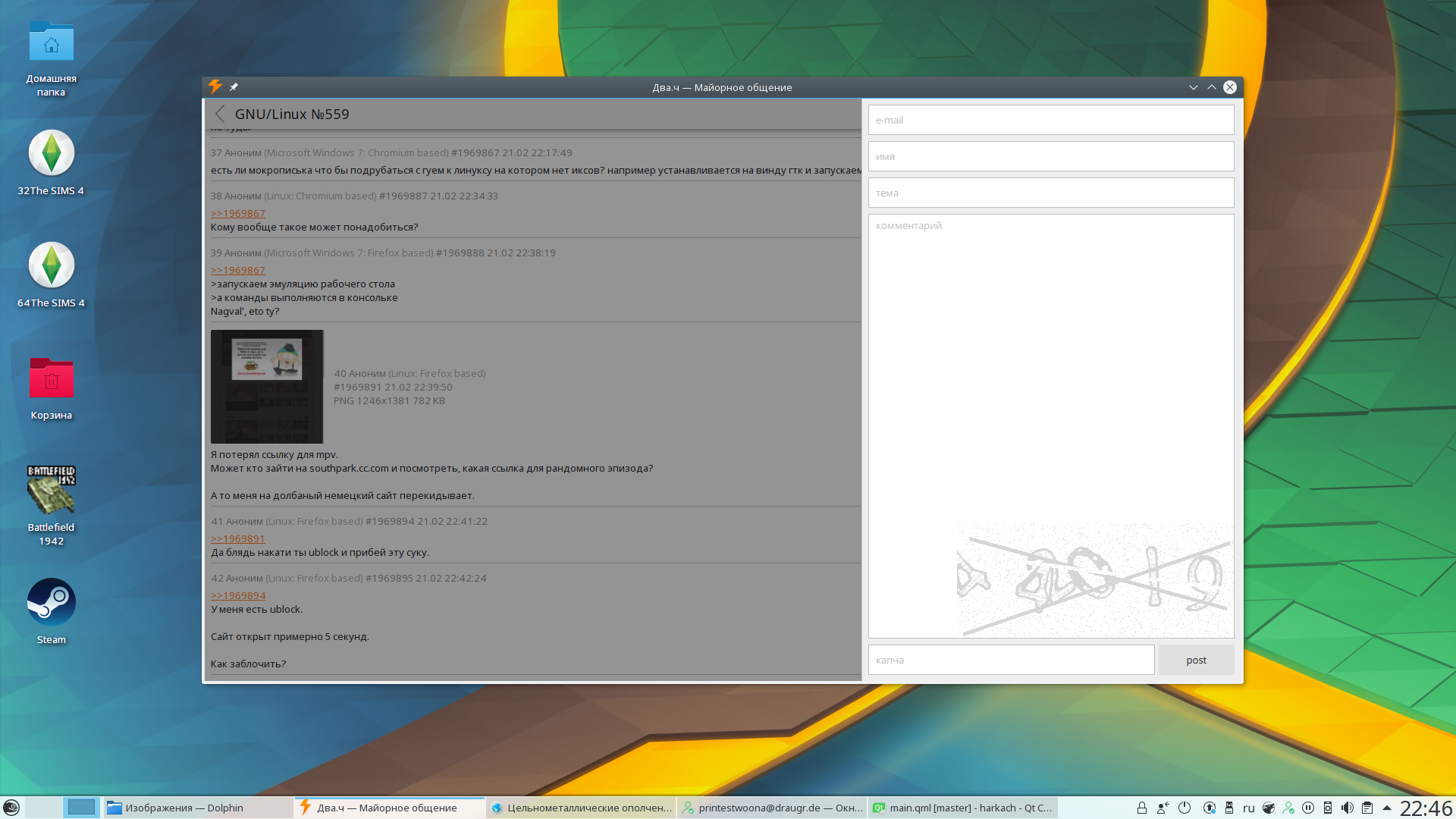Screen dimensions: 1456x819
Task: Click the down-arrow button in window title bar
Action: pos(1193,87)
